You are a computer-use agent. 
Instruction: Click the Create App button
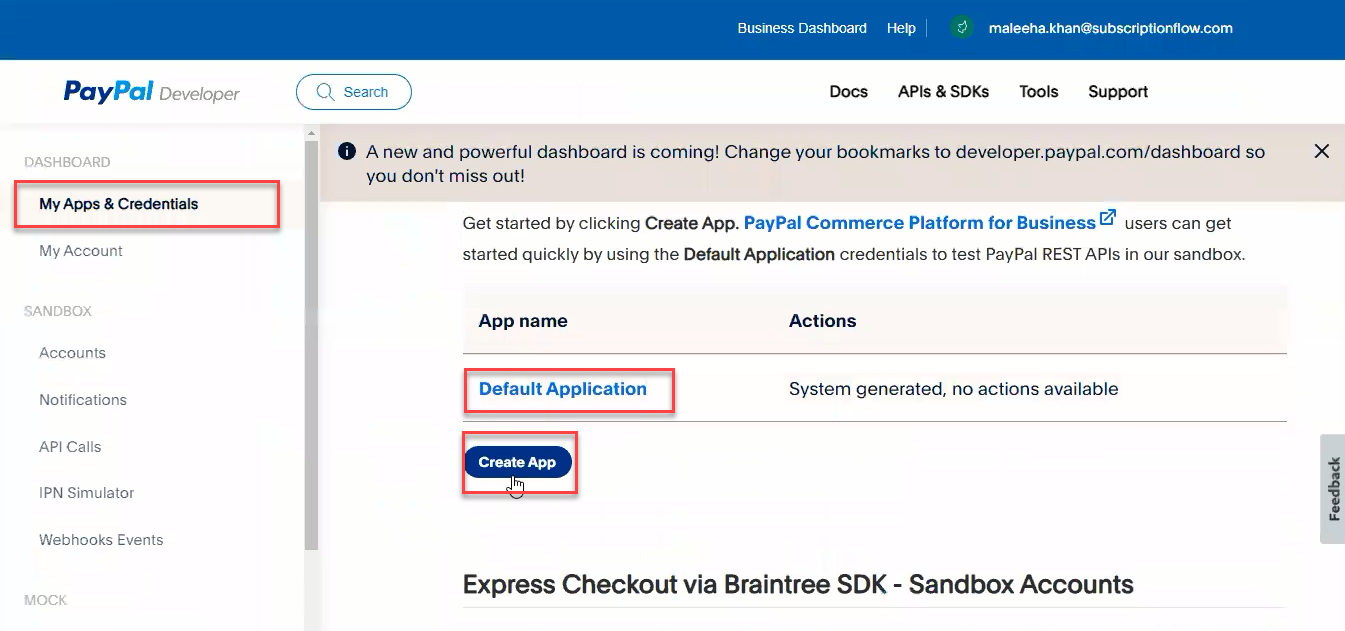point(517,462)
